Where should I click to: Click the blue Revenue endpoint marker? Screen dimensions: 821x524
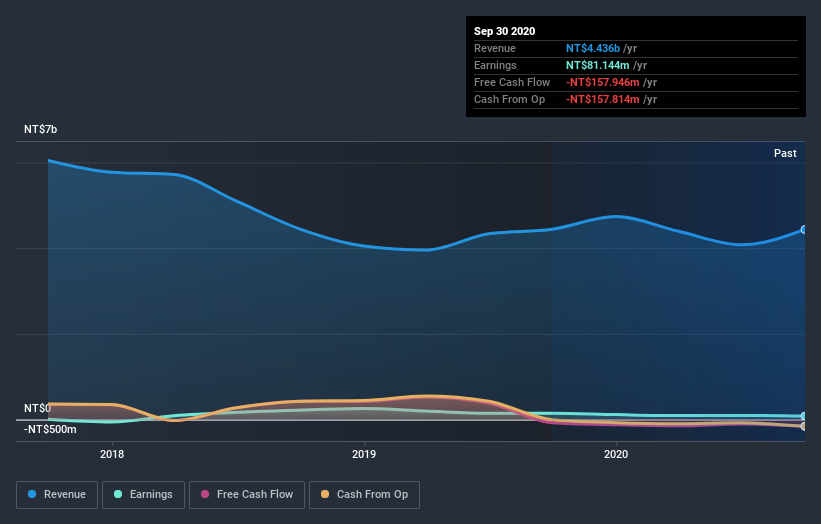[x=804, y=229]
